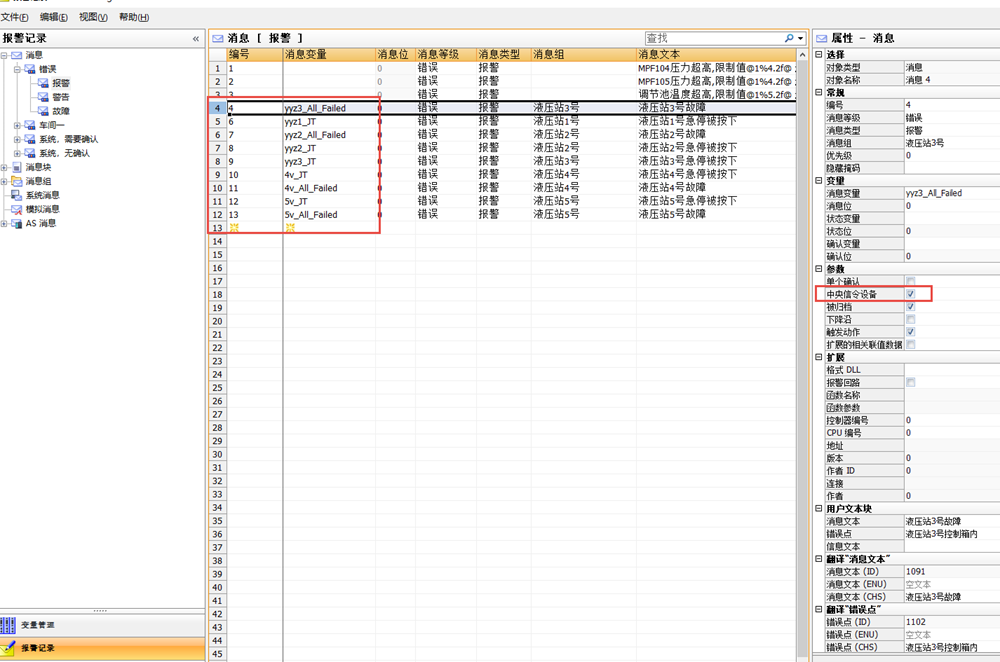The height and width of the screenshot is (662, 1000).
Task: Collapse the 参数 section in properties
Action: [x=819, y=270]
